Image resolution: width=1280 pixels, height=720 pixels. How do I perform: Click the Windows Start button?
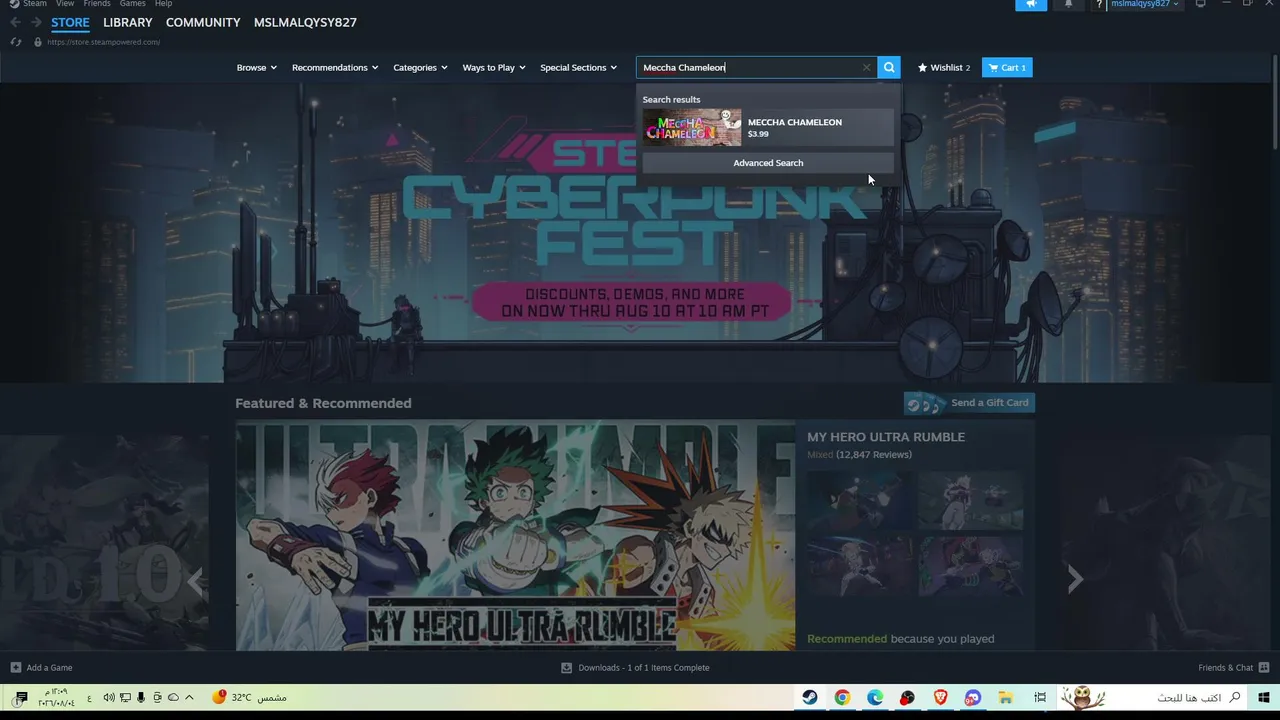pos(1263,697)
